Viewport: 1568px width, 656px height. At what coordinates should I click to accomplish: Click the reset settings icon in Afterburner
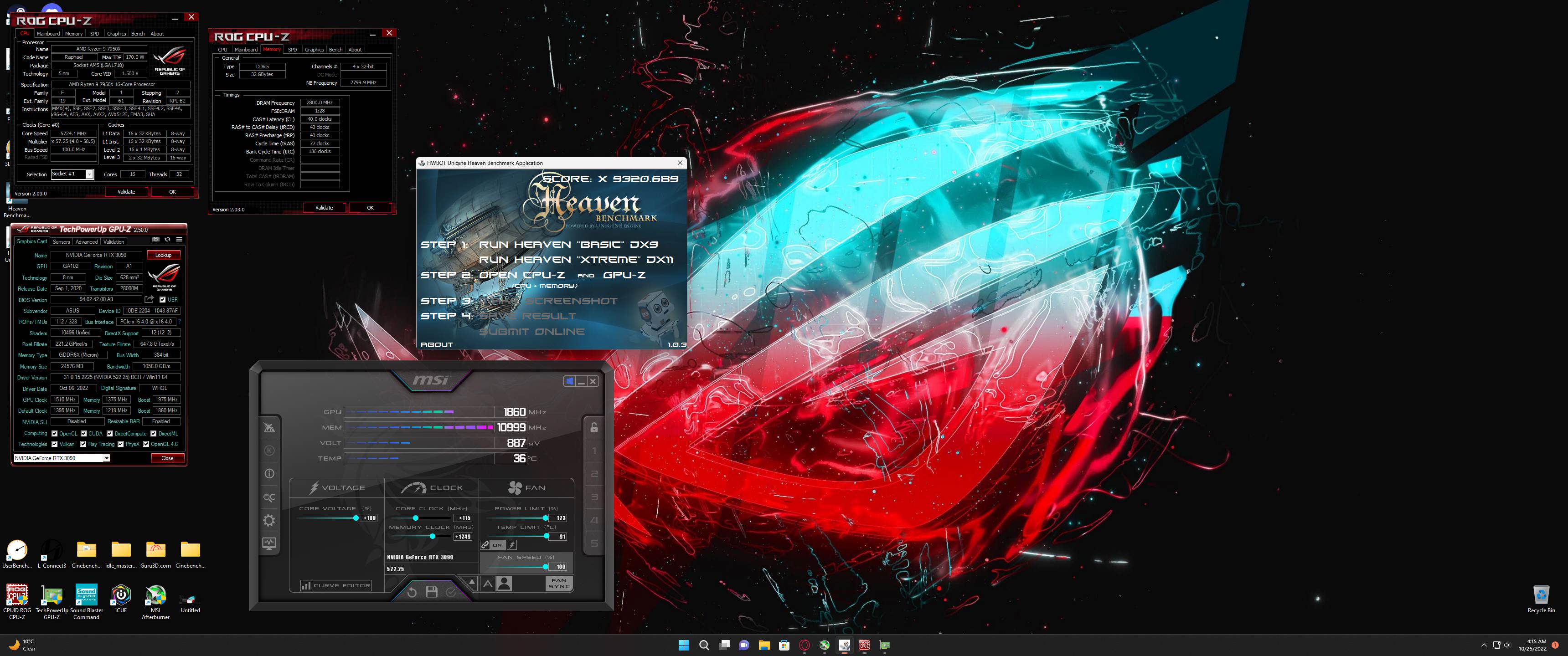tap(412, 592)
